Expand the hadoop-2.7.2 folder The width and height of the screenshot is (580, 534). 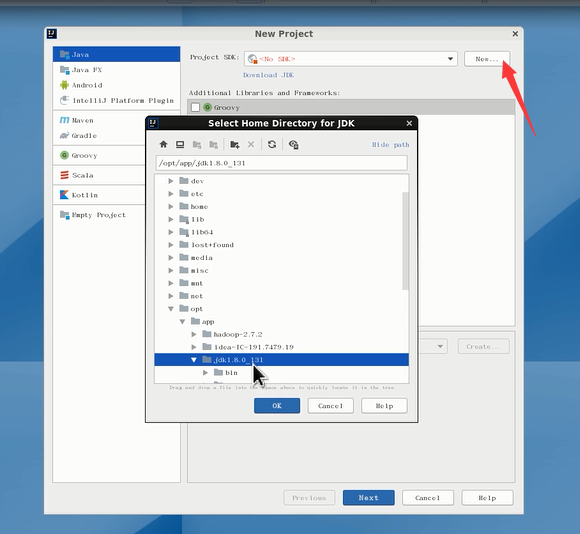pos(194,334)
